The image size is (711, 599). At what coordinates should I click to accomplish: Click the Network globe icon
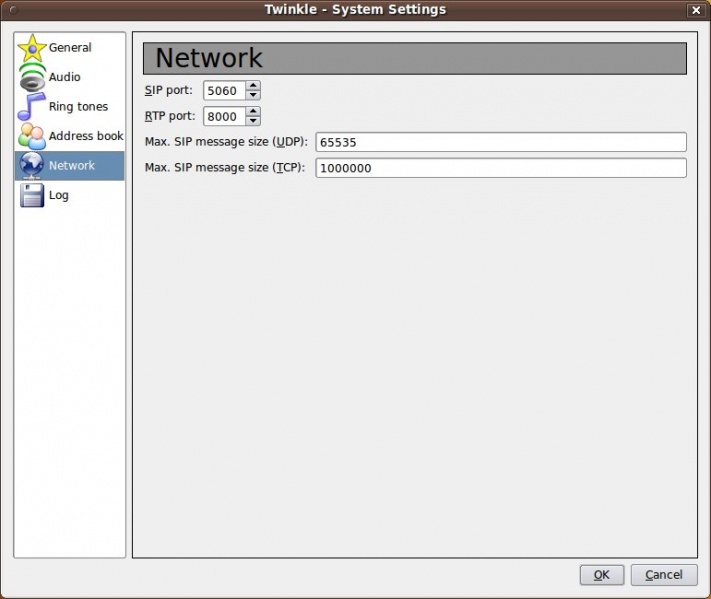click(32, 166)
